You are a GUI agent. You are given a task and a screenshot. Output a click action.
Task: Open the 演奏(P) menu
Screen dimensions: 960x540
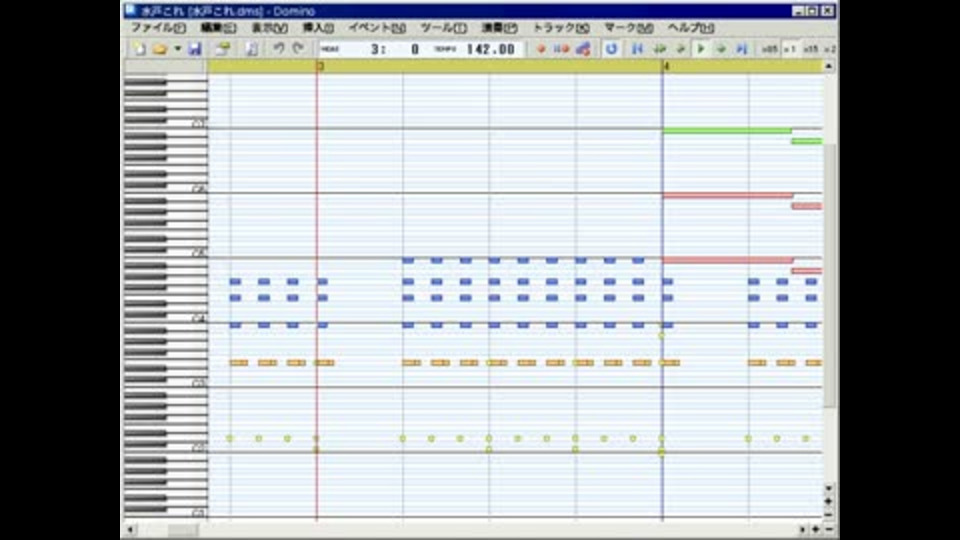click(500, 28)
